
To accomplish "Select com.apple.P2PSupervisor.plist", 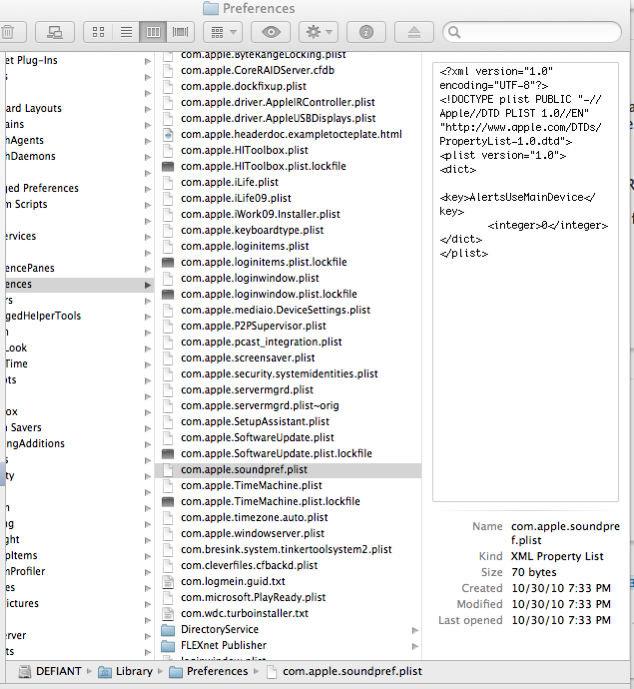I will click(254, 326).
